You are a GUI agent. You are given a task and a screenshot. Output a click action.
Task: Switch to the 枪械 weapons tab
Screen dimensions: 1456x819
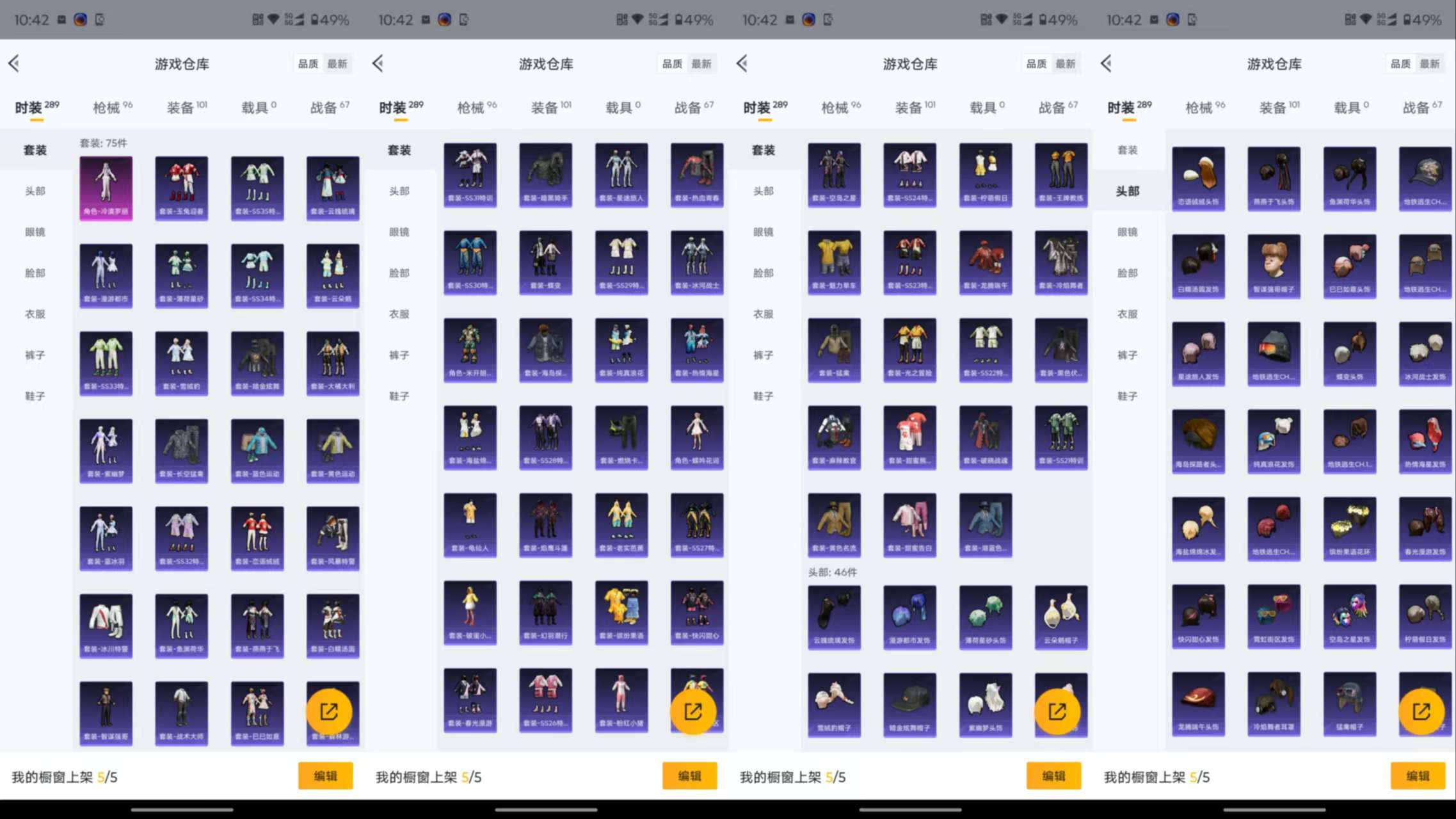[x=109, y=107]
